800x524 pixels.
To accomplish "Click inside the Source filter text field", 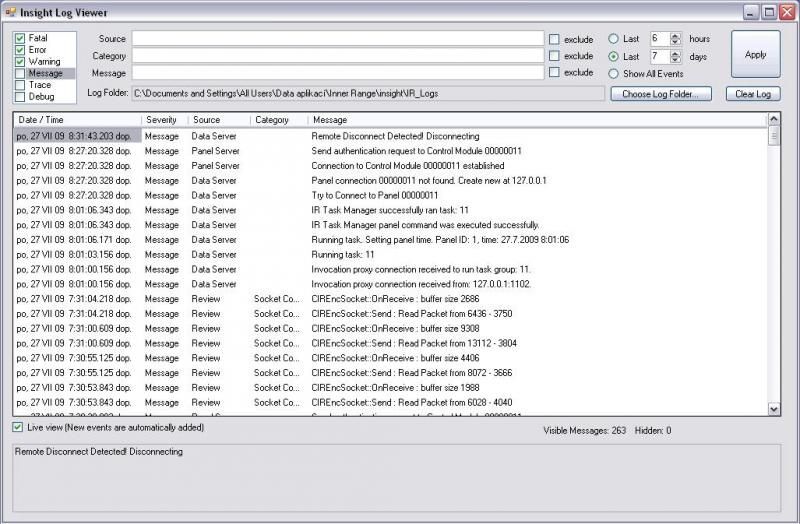I will click(337, 39).
